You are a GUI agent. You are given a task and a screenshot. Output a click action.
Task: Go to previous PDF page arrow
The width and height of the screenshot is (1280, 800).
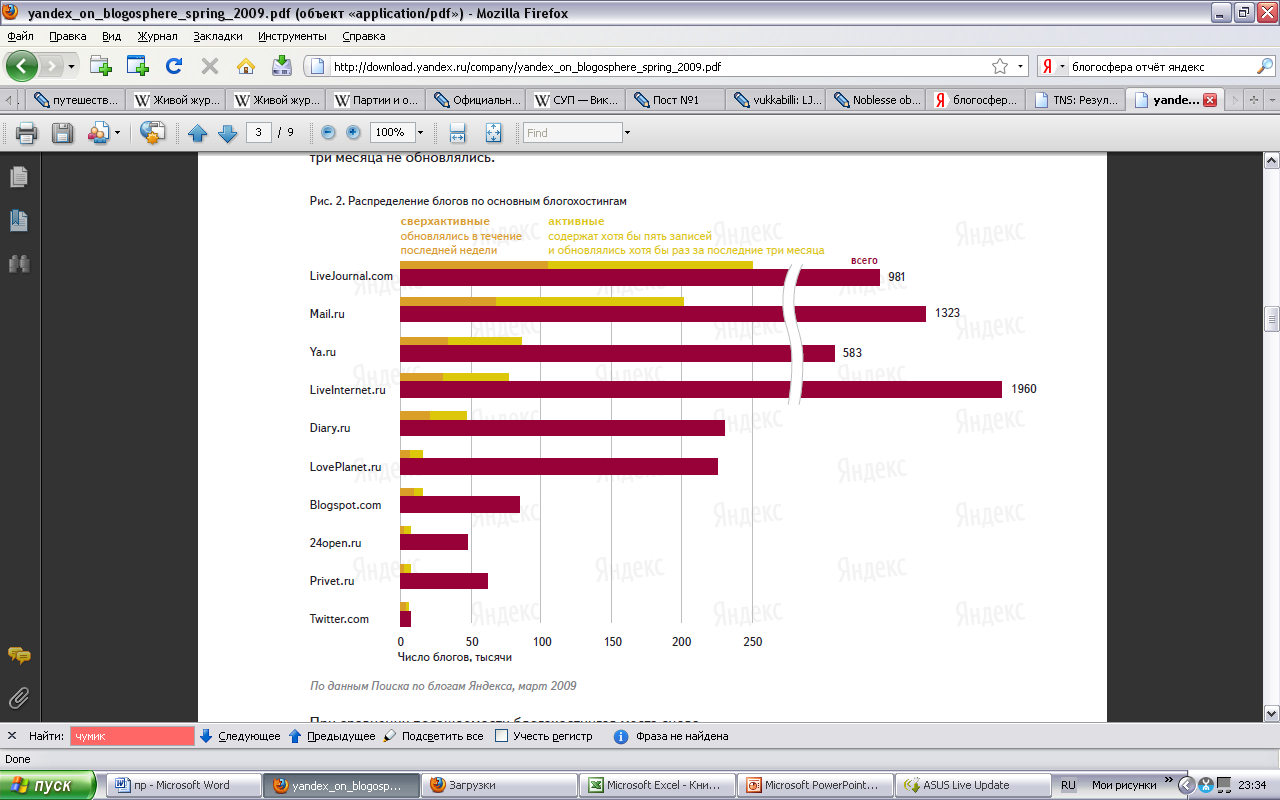pyautogui.click(x=197, y=133)
